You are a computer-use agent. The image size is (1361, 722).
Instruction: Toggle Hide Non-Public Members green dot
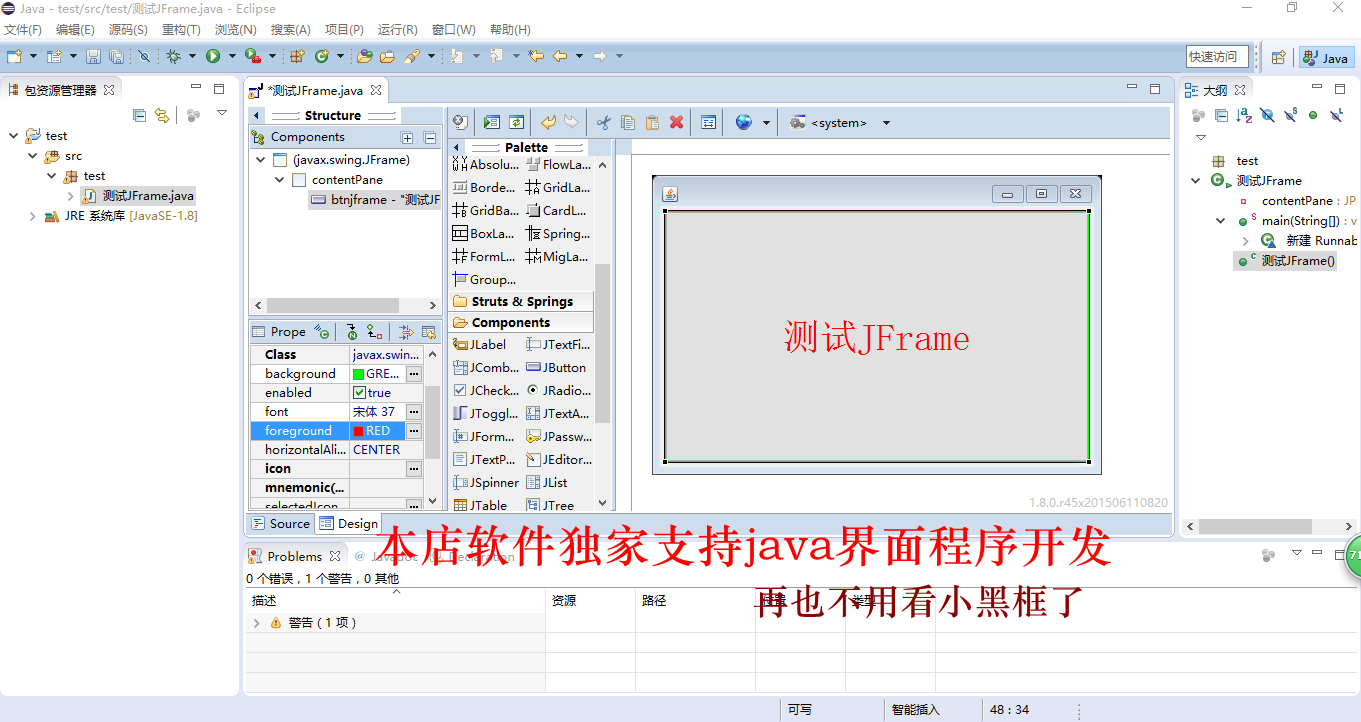click(x=1313, y=115)
